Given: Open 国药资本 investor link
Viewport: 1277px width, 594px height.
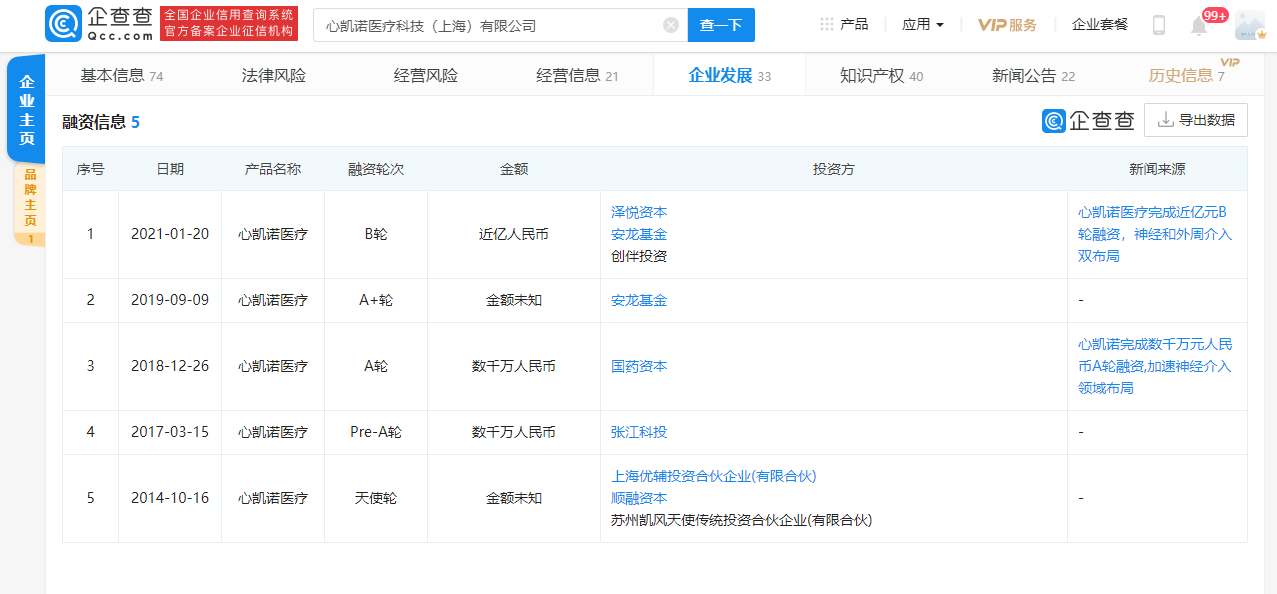Looking at the screenshot, I should (639, 366).
